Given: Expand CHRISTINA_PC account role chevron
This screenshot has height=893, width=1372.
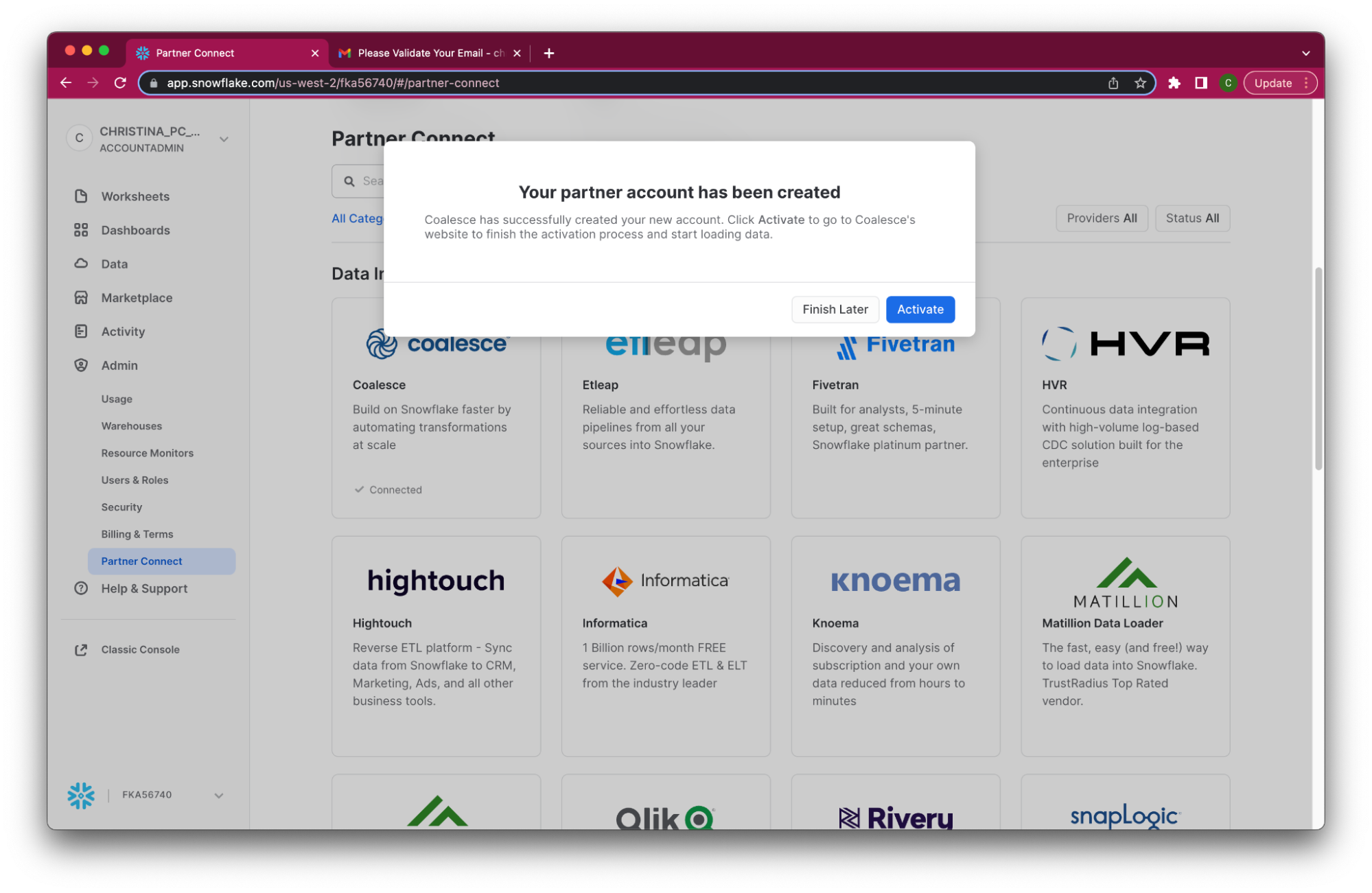Looking at the screenshot, I should point(224,139).
